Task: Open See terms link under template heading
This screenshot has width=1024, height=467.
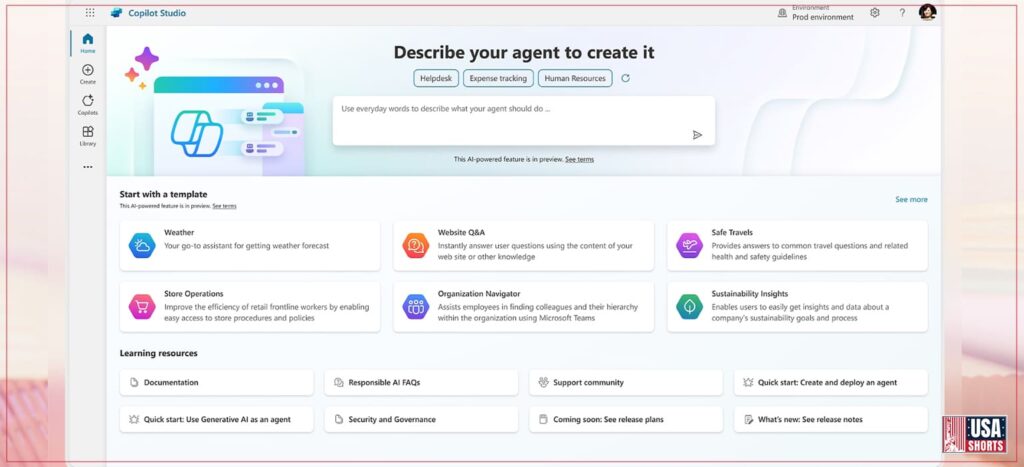Action: tap(224, 206)
